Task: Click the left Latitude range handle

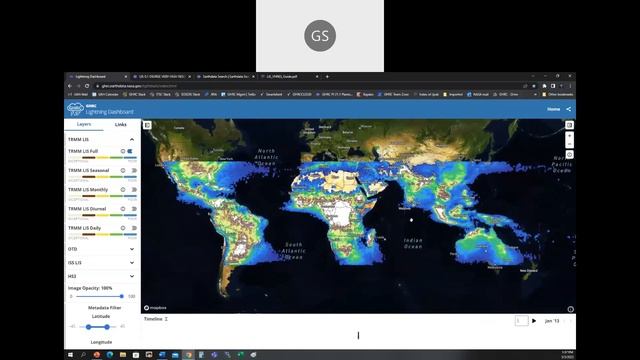Action: (x=89, y=327)
